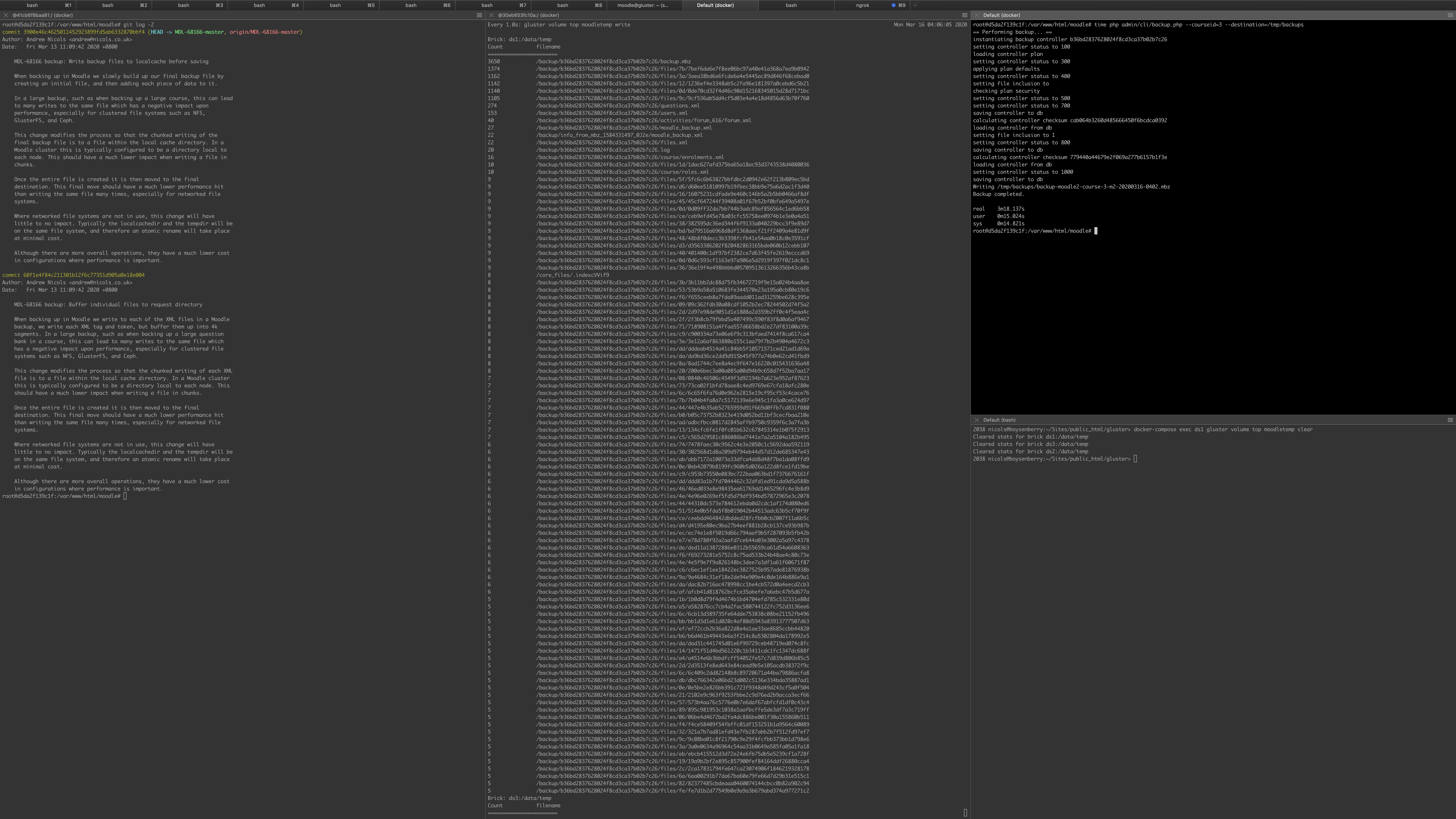Click 'Cleared stats for brick ds1:/data/temp'
The height and width of the screenshot is (819, 1456).
coord(1030,437)
